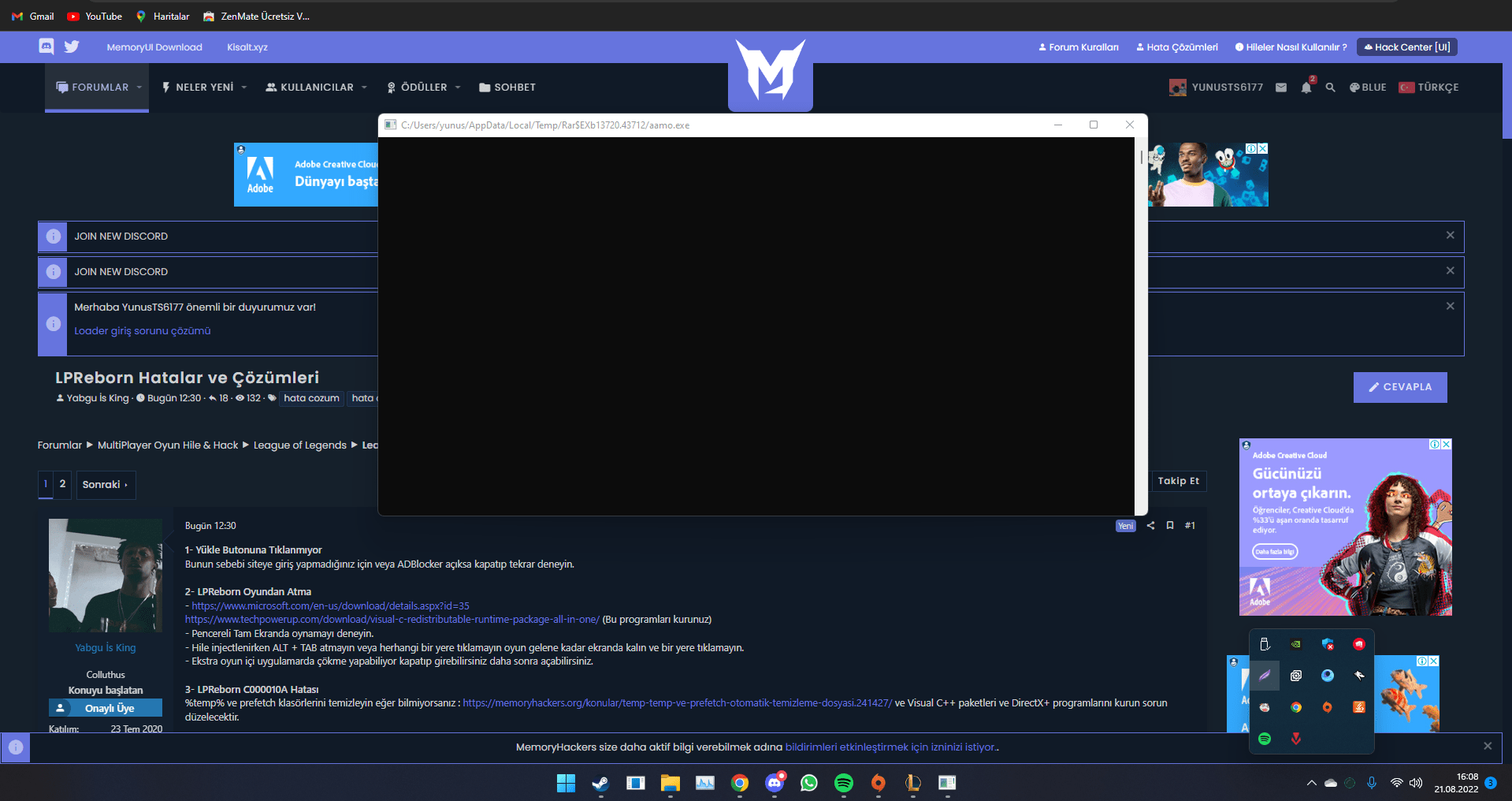Bookmark post #1 with bookmark icon
The width and height of the screenshot is (1512, 801).
pos(1170,526)
